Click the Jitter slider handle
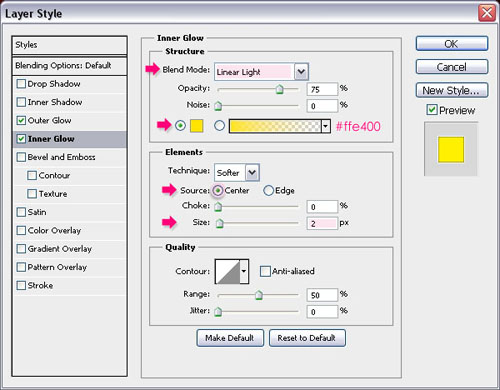This screenshot has width=500, height=390. coord(218,312)
